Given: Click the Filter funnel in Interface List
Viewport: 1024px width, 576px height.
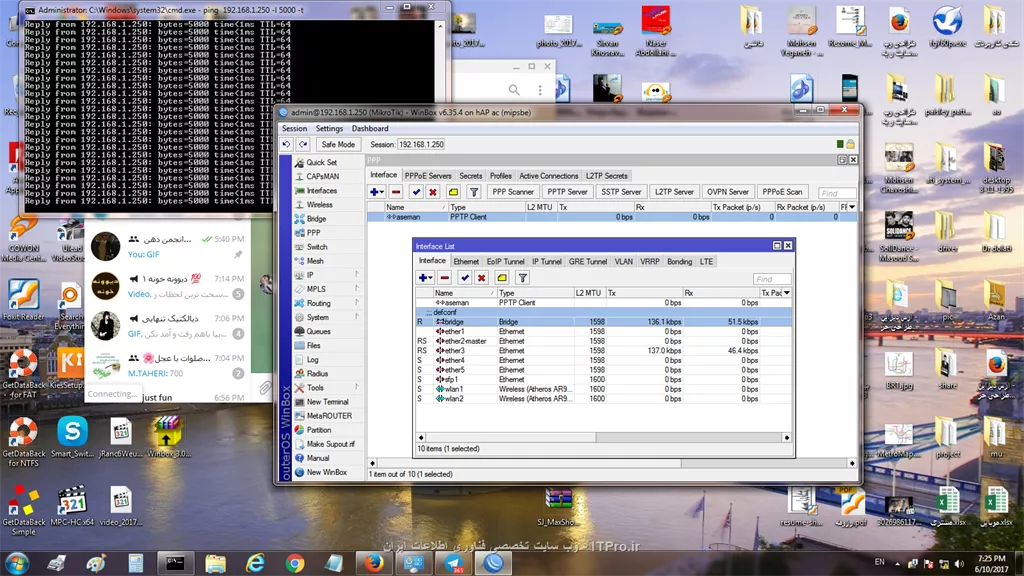Looking at the screenshot, I should 522,278.
